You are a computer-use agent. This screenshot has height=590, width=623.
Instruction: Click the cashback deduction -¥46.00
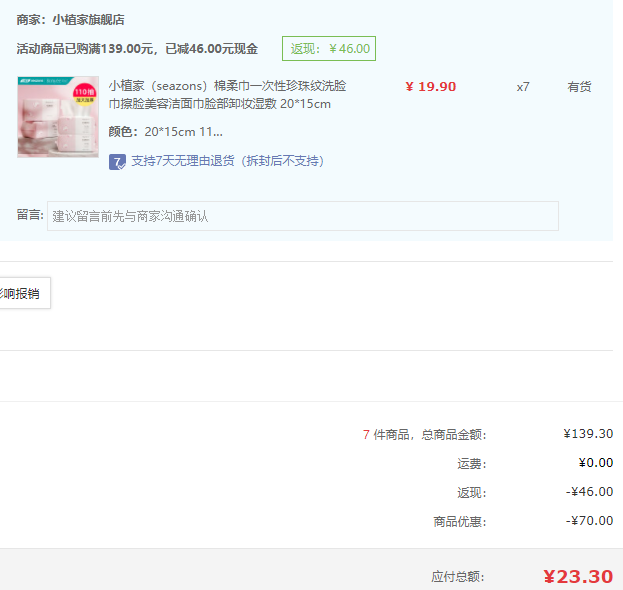click(589, 492)
